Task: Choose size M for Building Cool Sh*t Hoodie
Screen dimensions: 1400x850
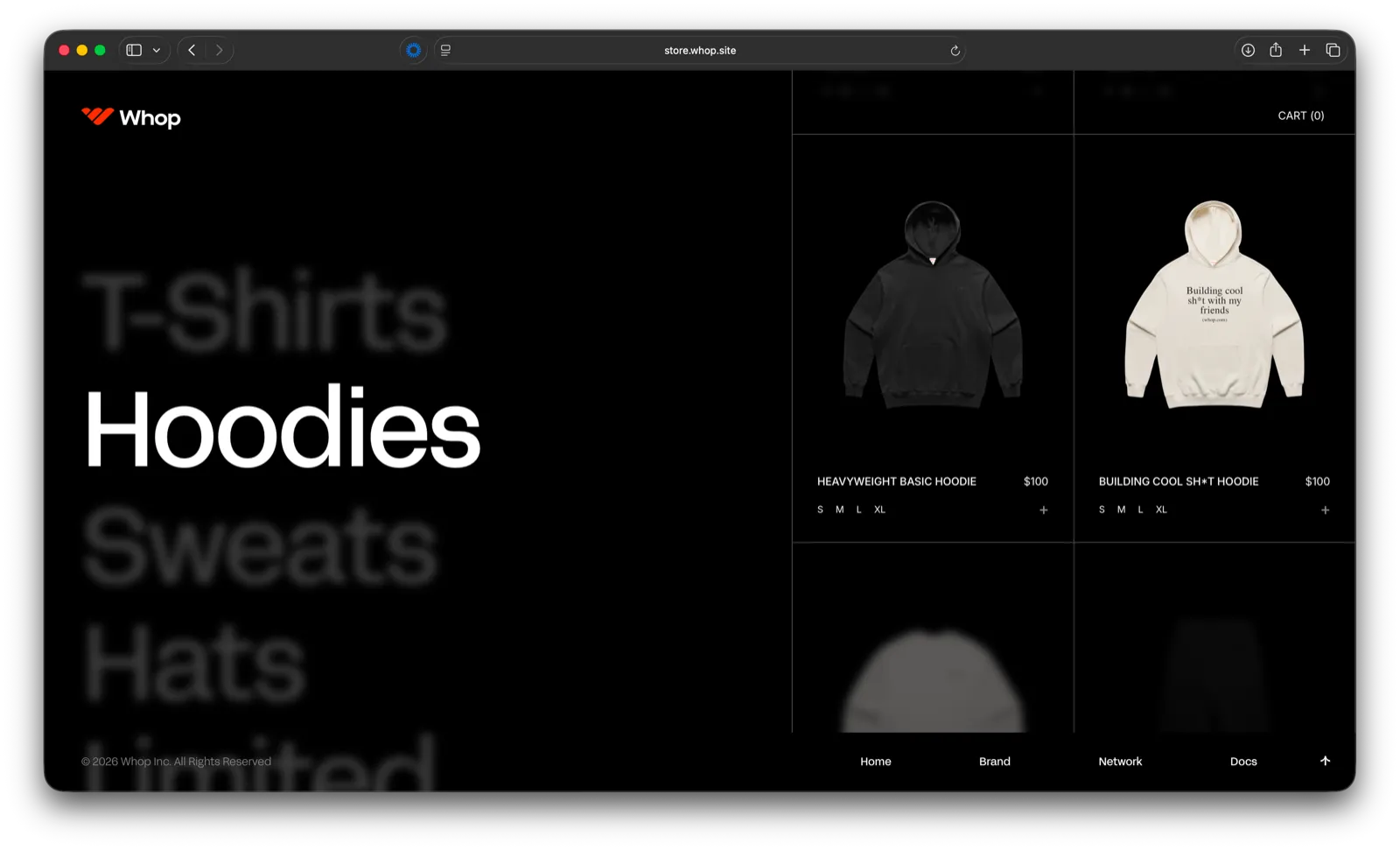Action: tap(1122, 509)
